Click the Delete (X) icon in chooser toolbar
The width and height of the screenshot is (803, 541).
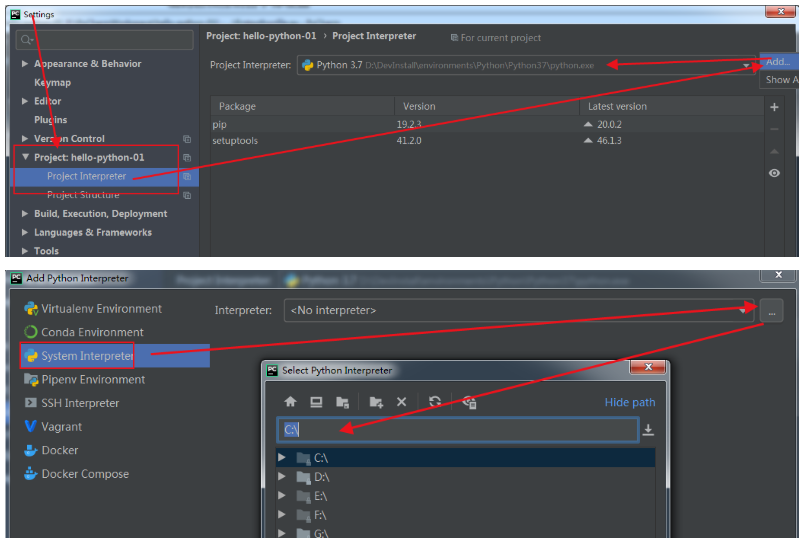click(x=401, y=402)
